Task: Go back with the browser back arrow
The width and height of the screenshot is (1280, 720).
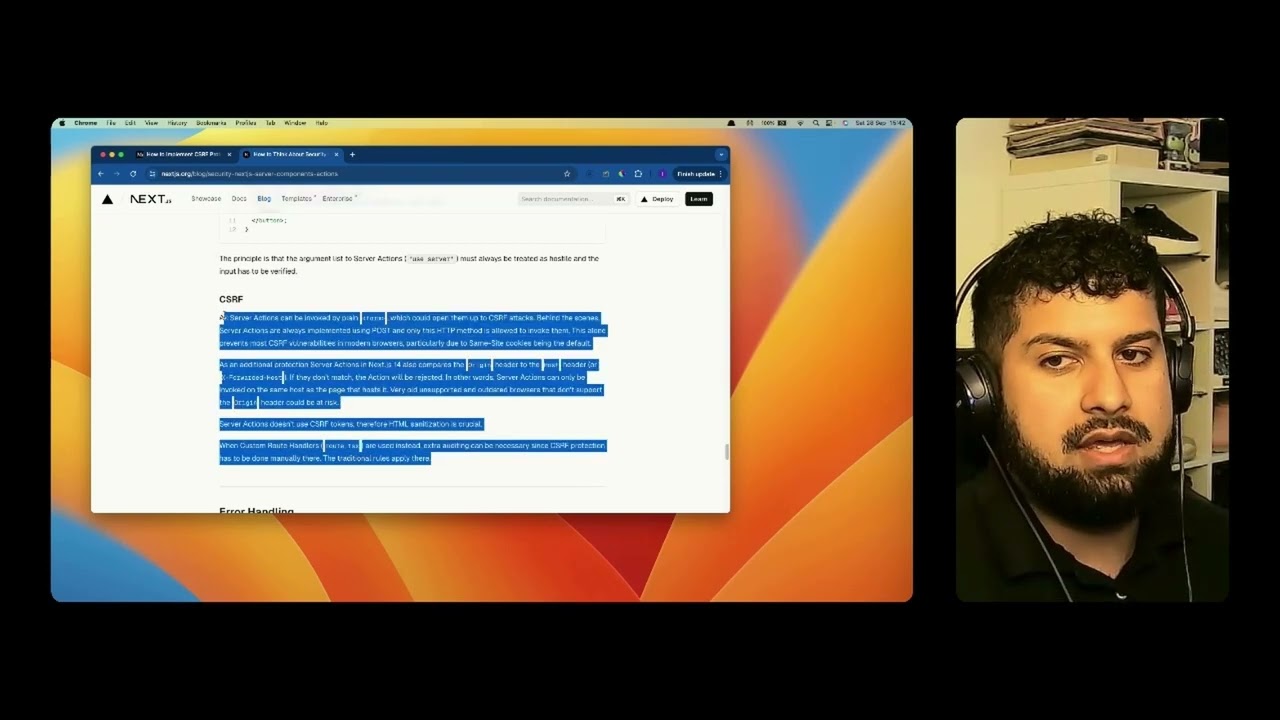Action: 100,174
